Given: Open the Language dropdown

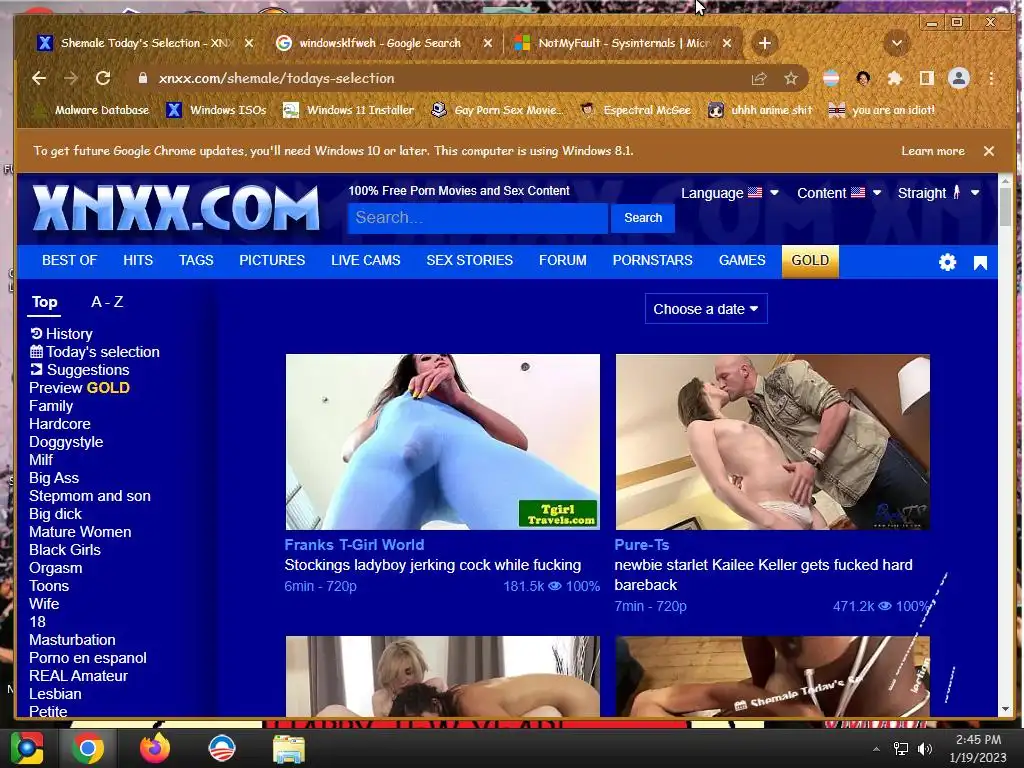Looking at the screenshot, I should click(x=729, y=193).
